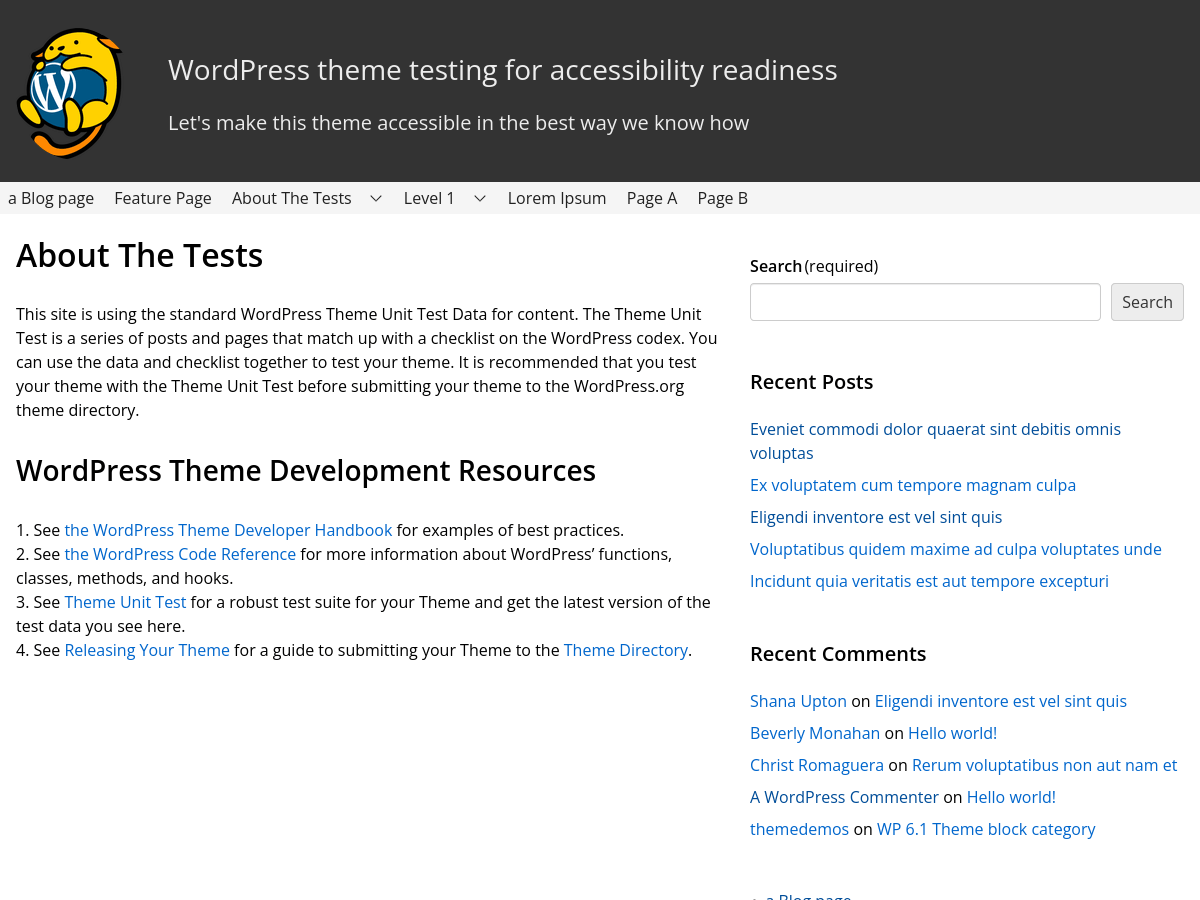Follow the Theme Unit Test link
The width and height of the screenshot is (1200, 900).
point(125,602)
